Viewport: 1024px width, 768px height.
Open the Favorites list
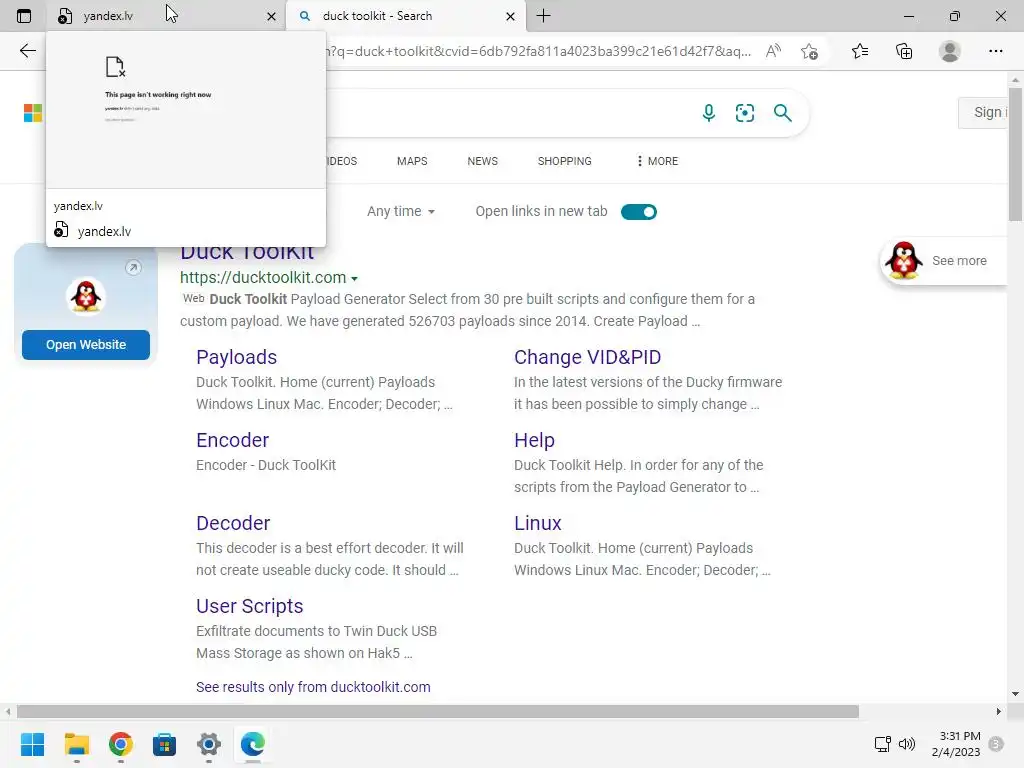[860, 51]
